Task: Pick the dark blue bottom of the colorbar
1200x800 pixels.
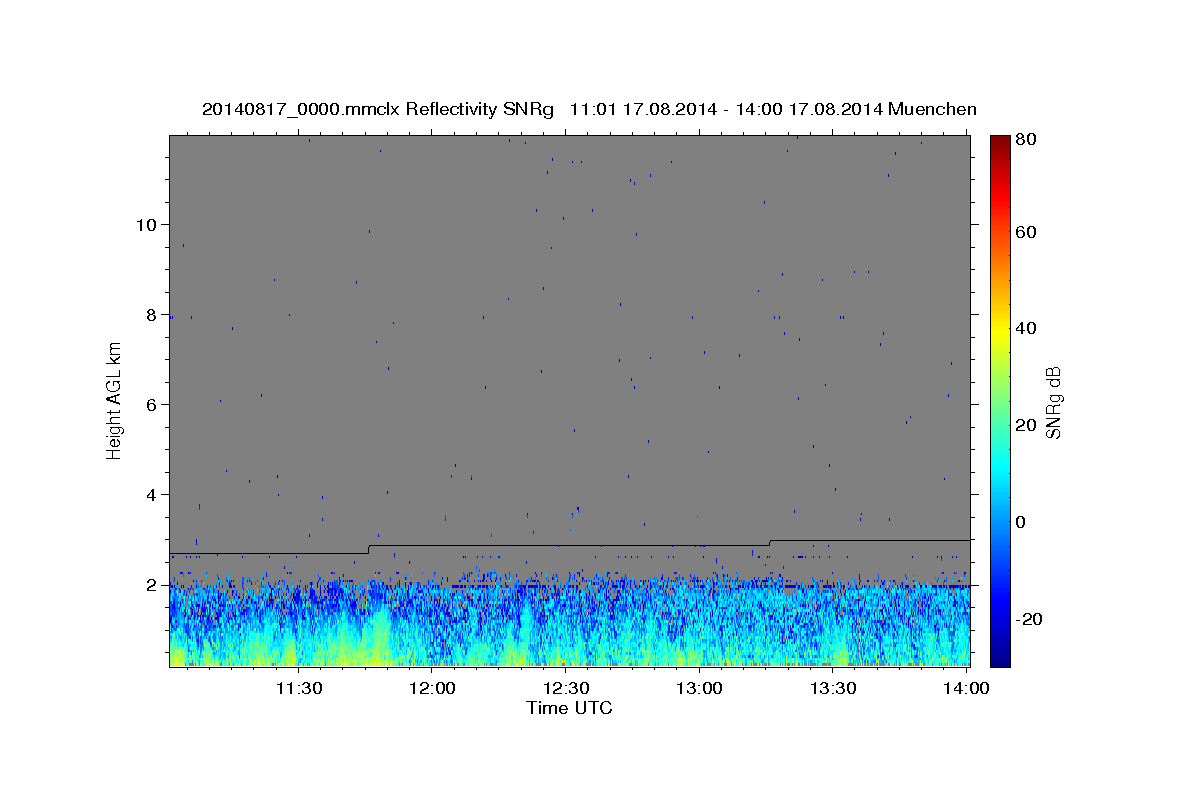Action: [1000, 658]
